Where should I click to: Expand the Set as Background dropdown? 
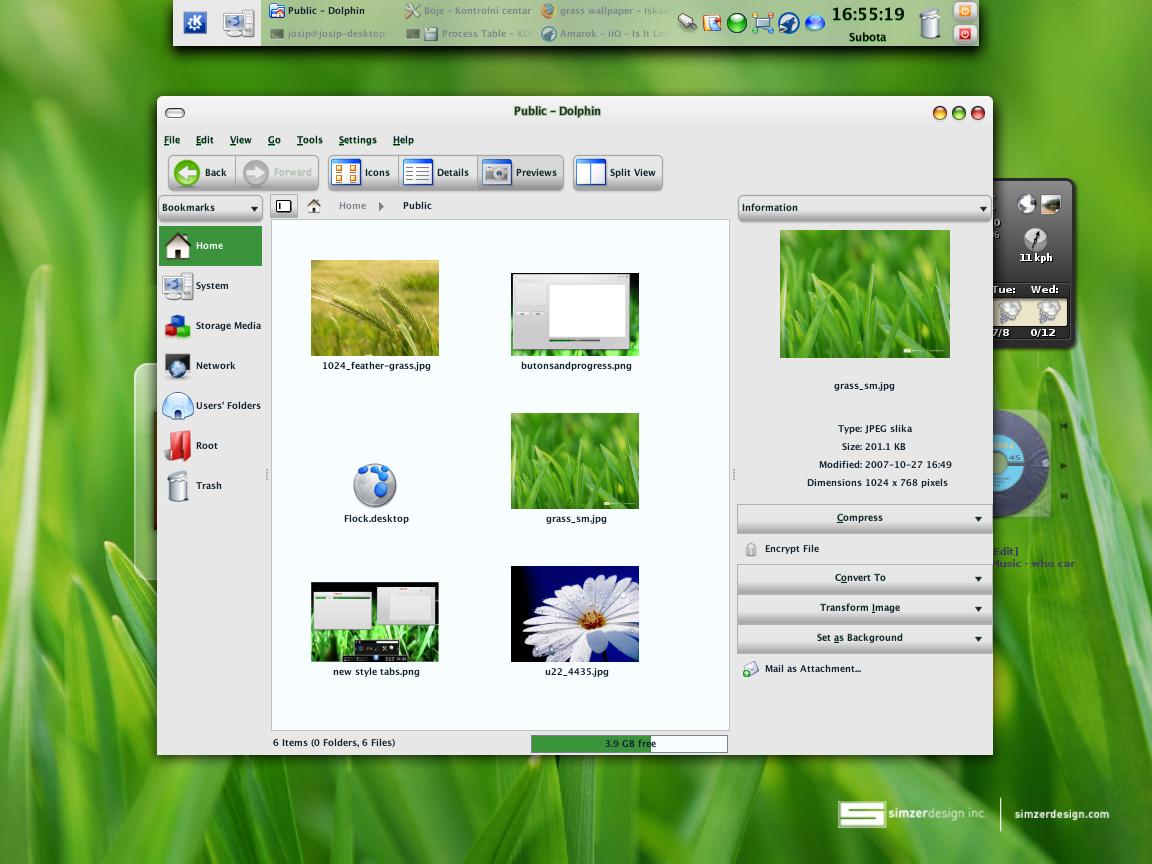tap(864, 638)
